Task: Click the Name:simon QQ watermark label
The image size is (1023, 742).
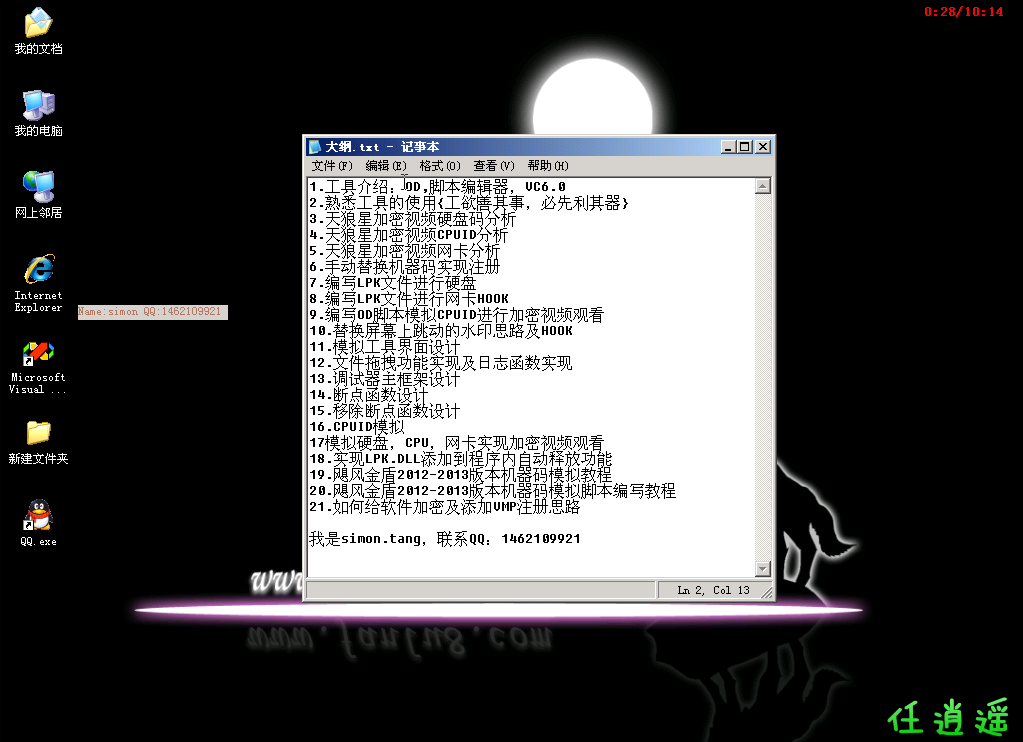Action: coord(152,312)
